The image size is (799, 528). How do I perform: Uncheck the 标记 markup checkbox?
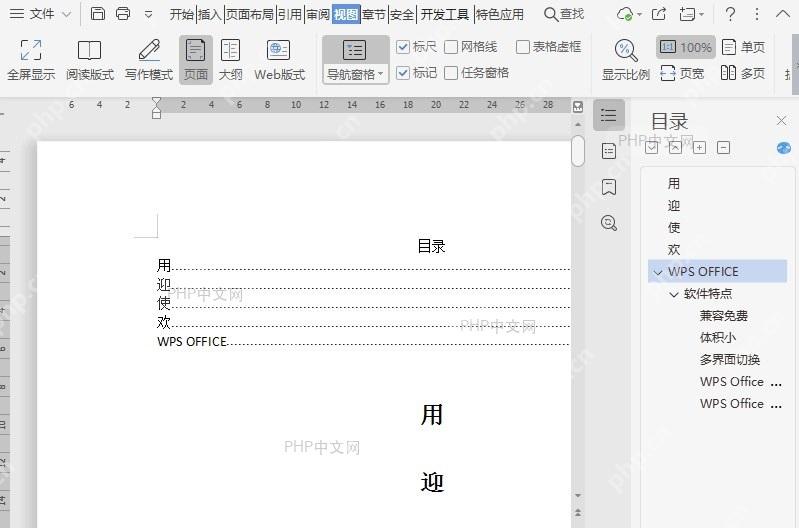[403, 73]
